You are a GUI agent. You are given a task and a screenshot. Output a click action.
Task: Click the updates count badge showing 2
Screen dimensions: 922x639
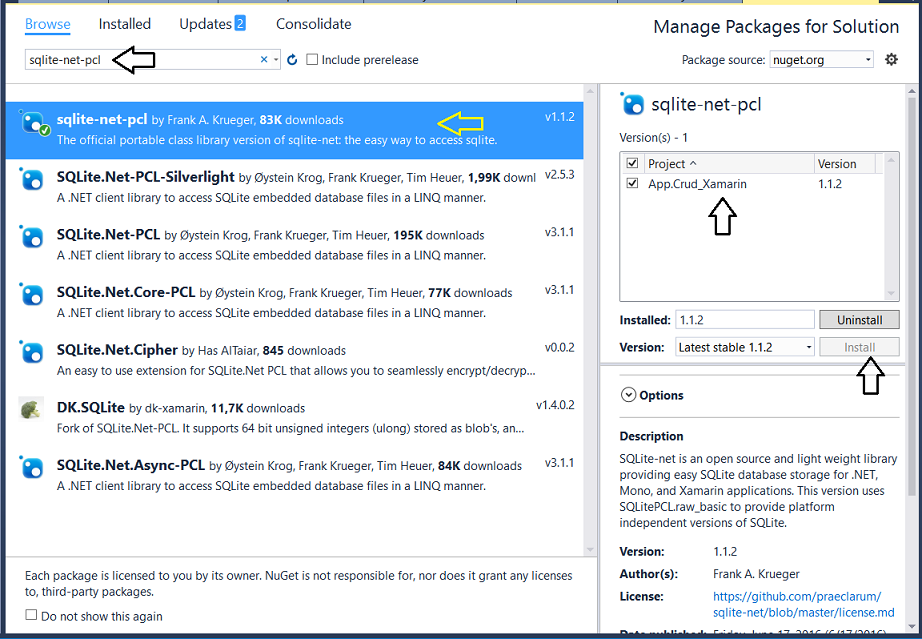pos(240,24)
